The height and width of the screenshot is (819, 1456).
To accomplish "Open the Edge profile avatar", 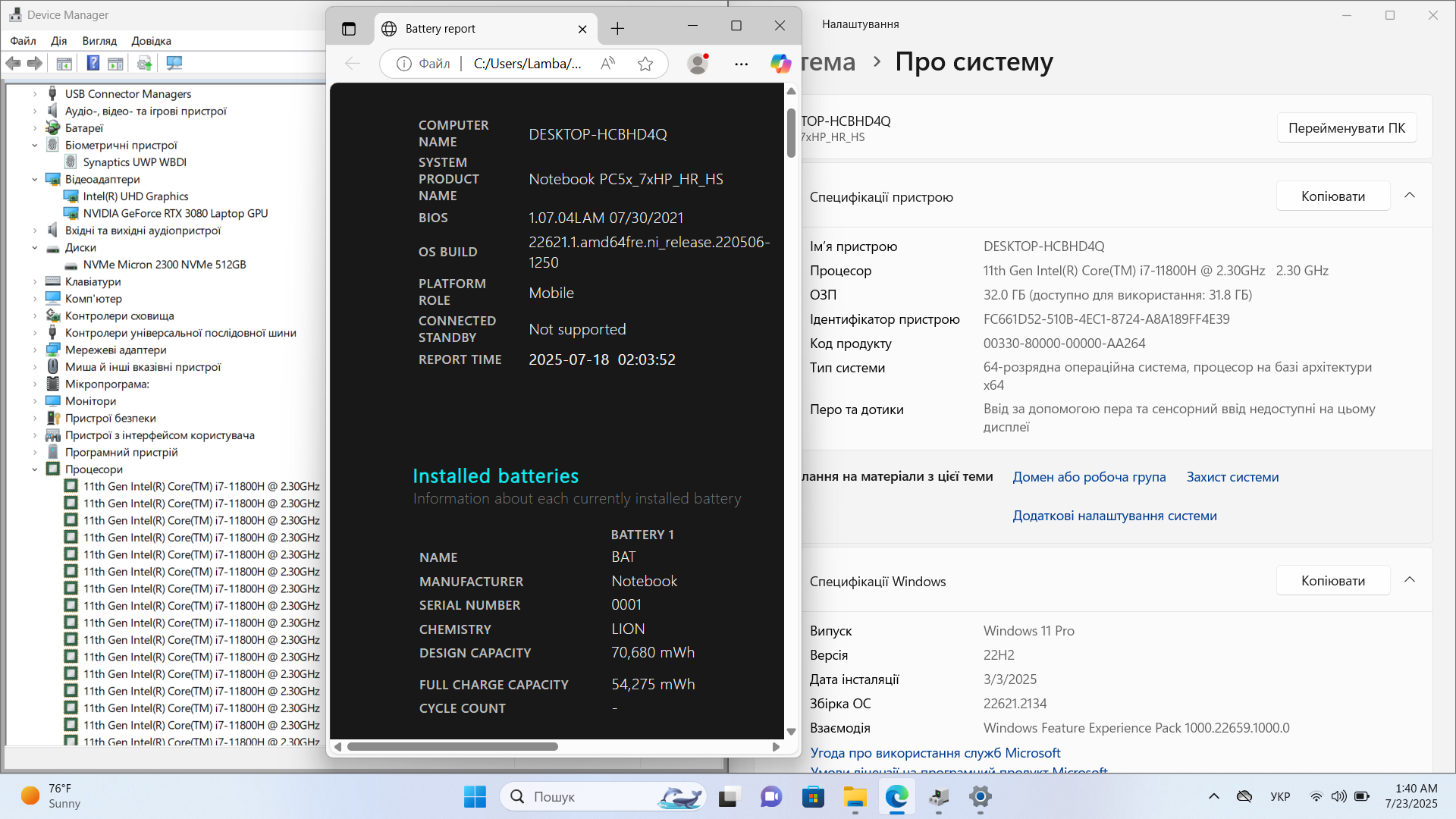I will point(698,64).
